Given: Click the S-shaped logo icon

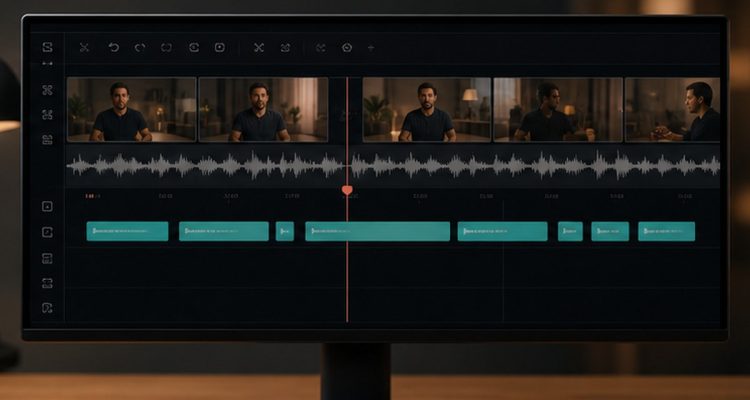Looking at the screenshot, I should [47, 47].
